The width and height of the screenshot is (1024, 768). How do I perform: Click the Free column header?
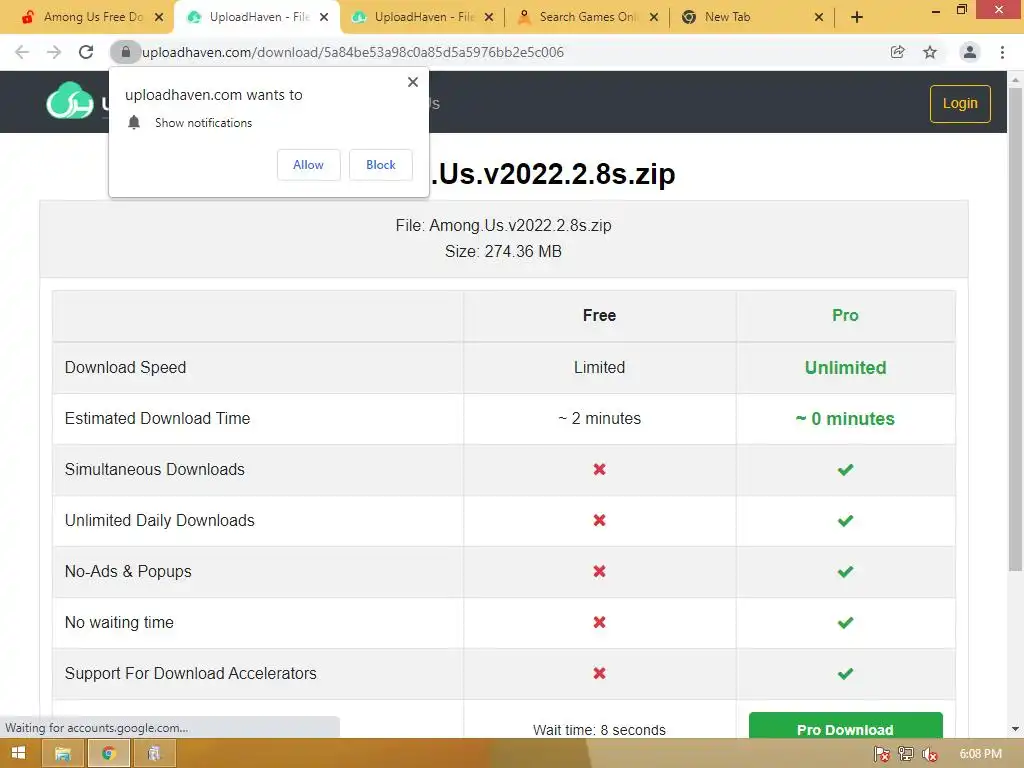[x=600, y=315]
